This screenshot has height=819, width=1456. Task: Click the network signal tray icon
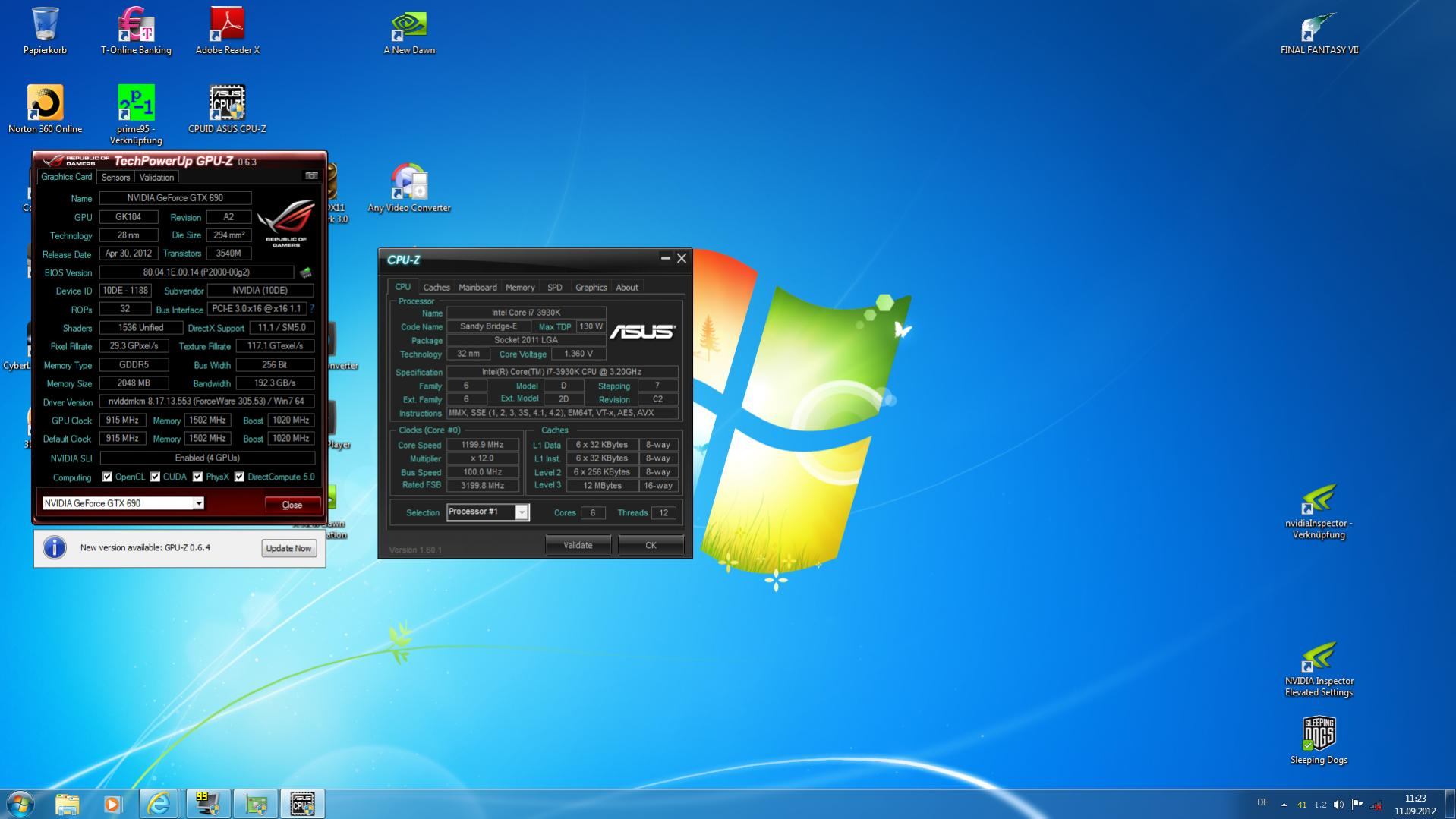point(1376,805)
